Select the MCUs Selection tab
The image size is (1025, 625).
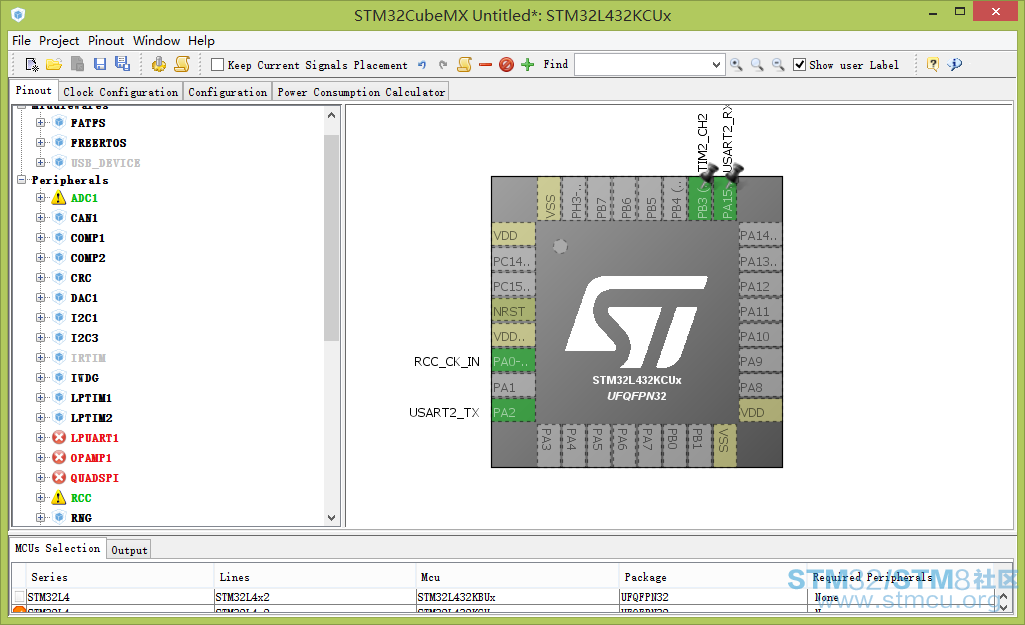tap(58, 548)
